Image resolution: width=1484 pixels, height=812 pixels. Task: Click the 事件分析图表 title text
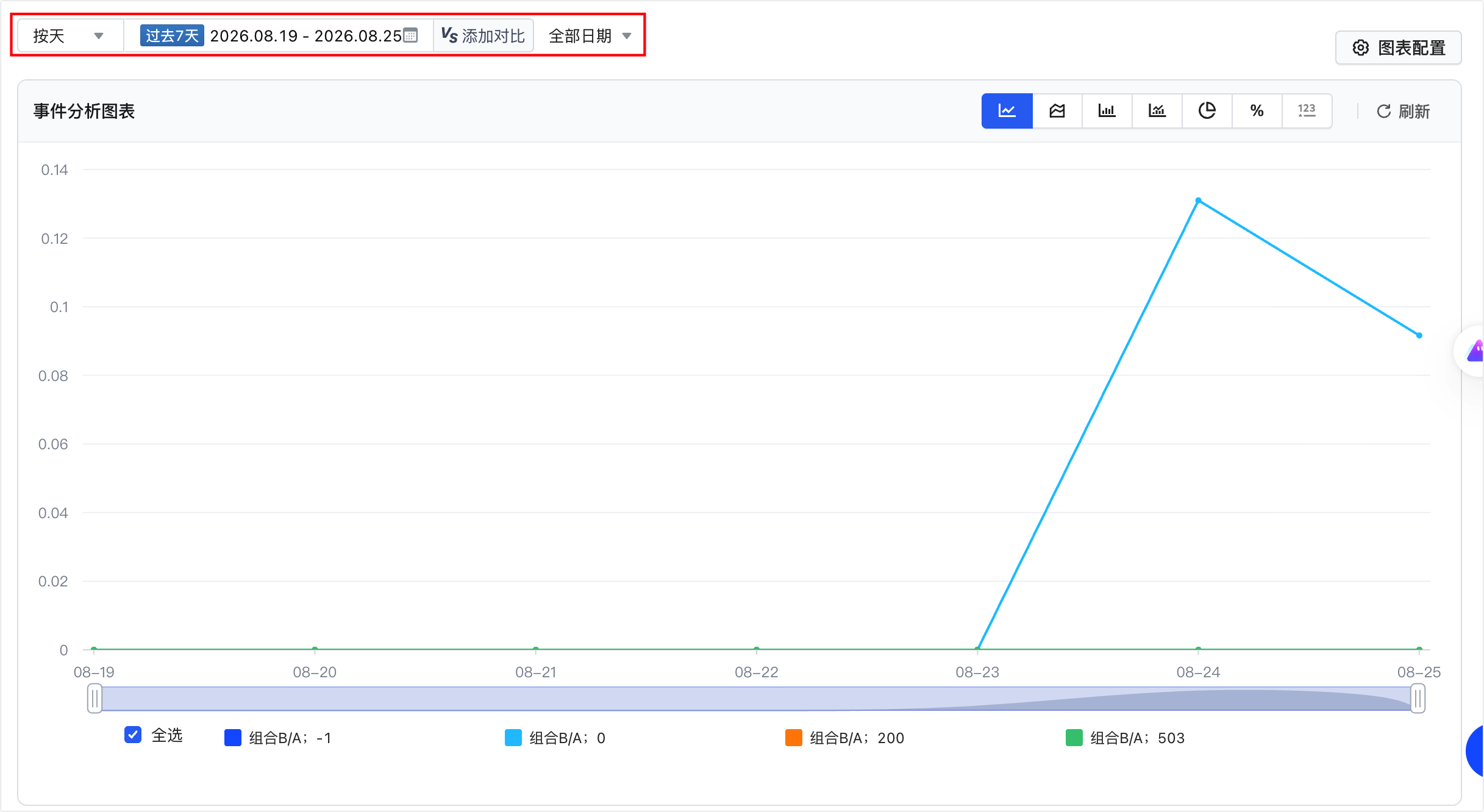(84, 111)
